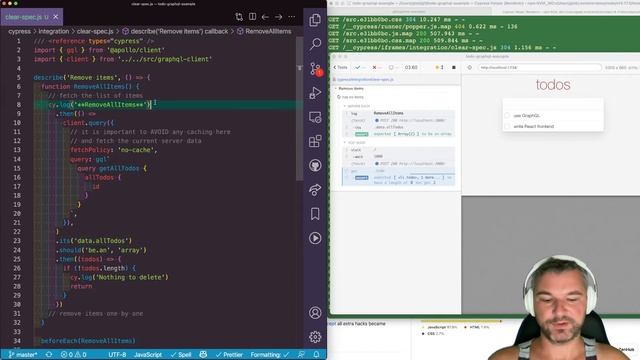Open the spec file path link in Cypress

(x=365, y=80)
